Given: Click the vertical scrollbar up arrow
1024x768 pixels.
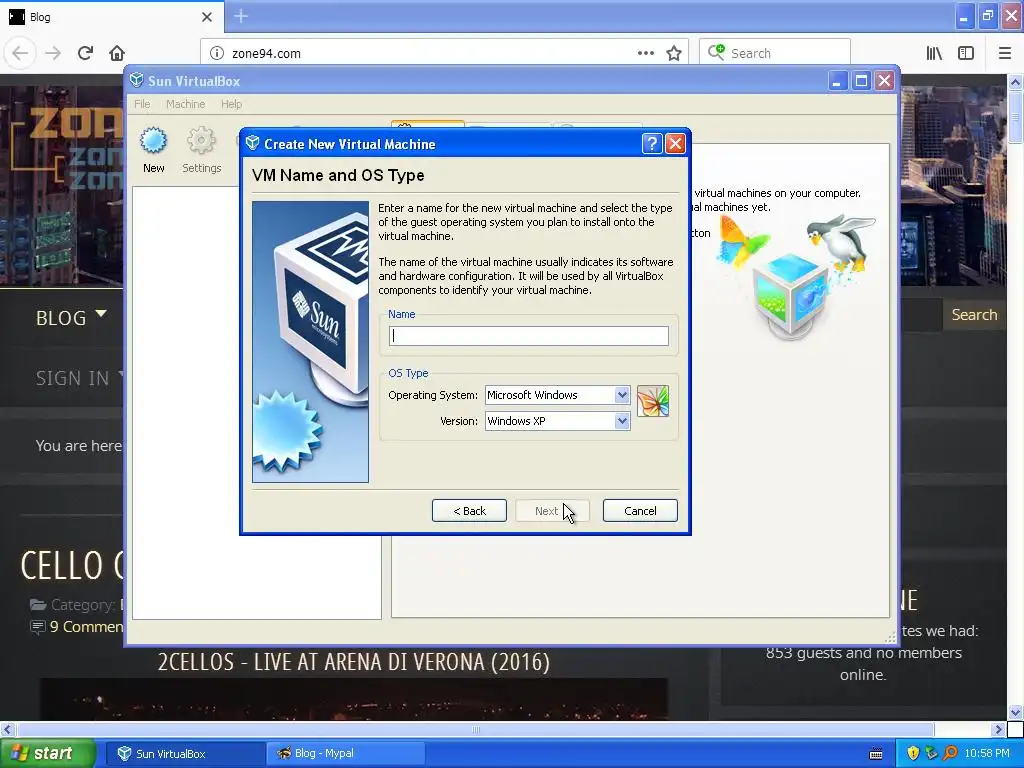Looking at the screenshot, I should 1015,82.
